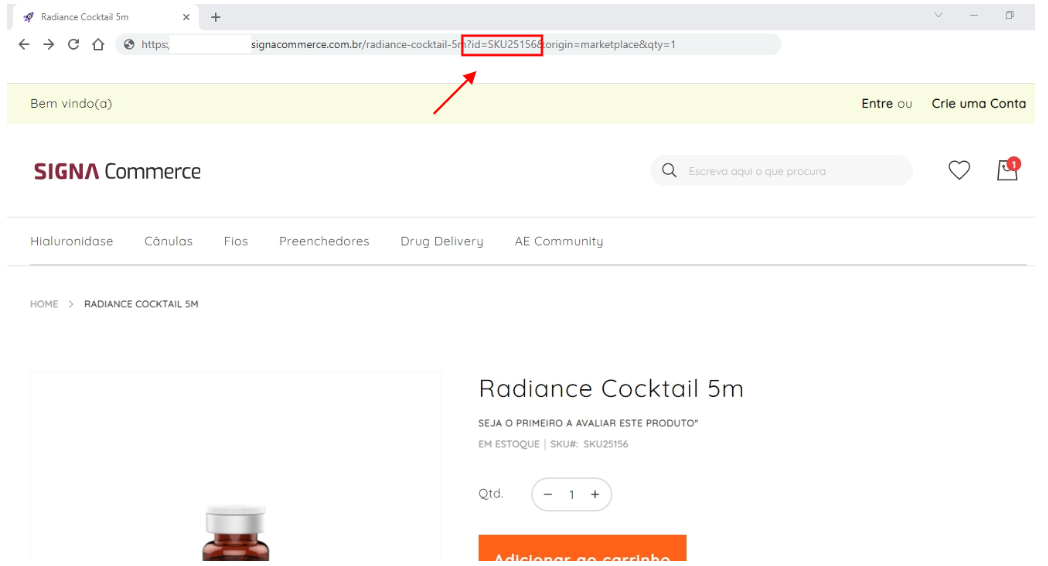Decrease quantity with minus button
1048x566 pixels.
[548, 494]
